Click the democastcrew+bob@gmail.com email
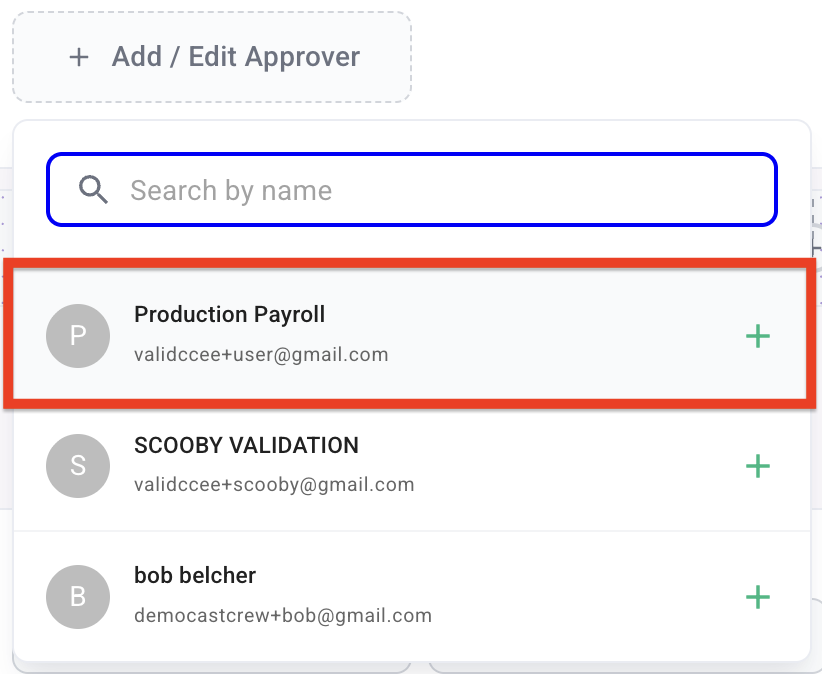 [283, 615]
